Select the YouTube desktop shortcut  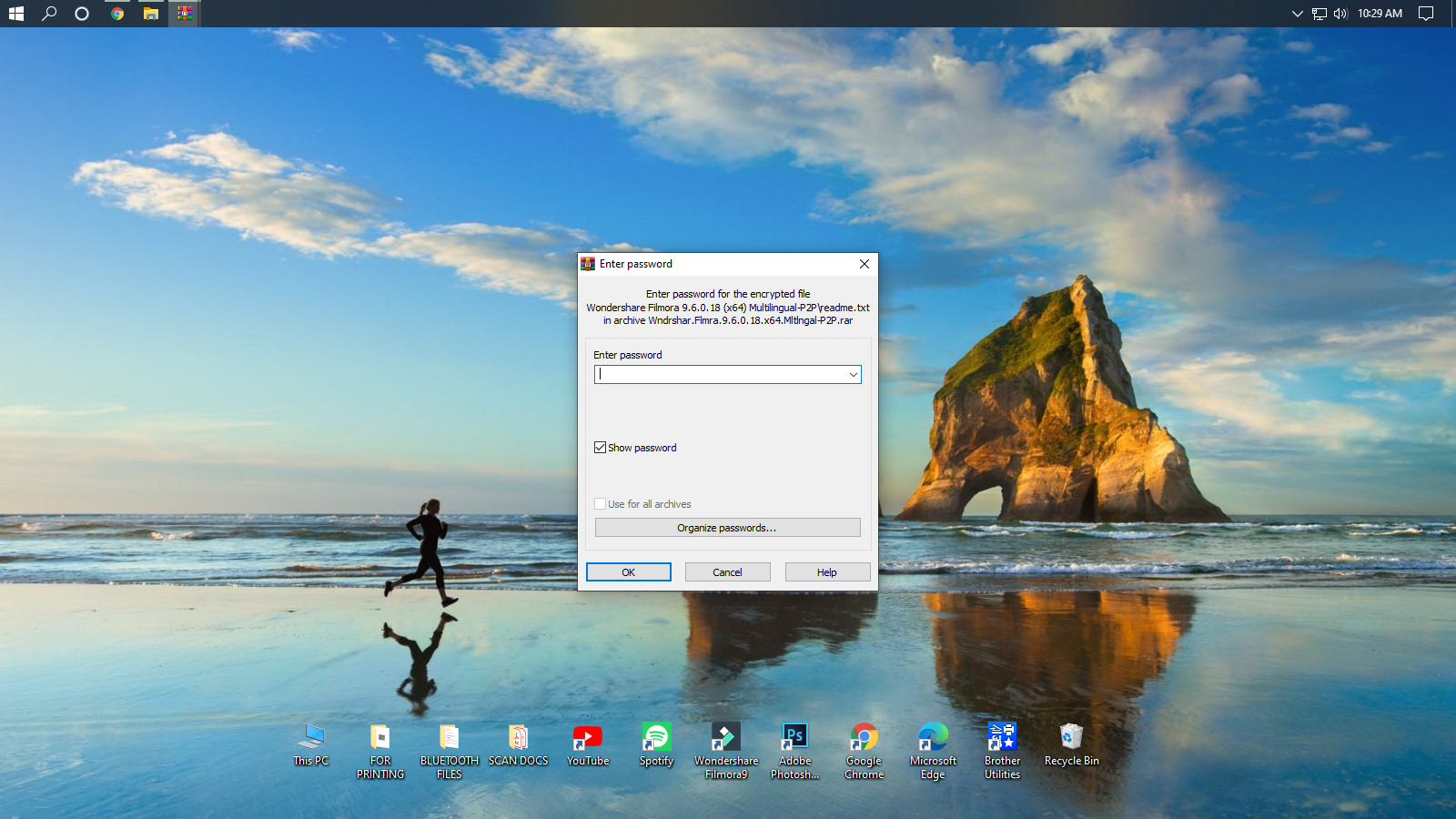[587, 738]
